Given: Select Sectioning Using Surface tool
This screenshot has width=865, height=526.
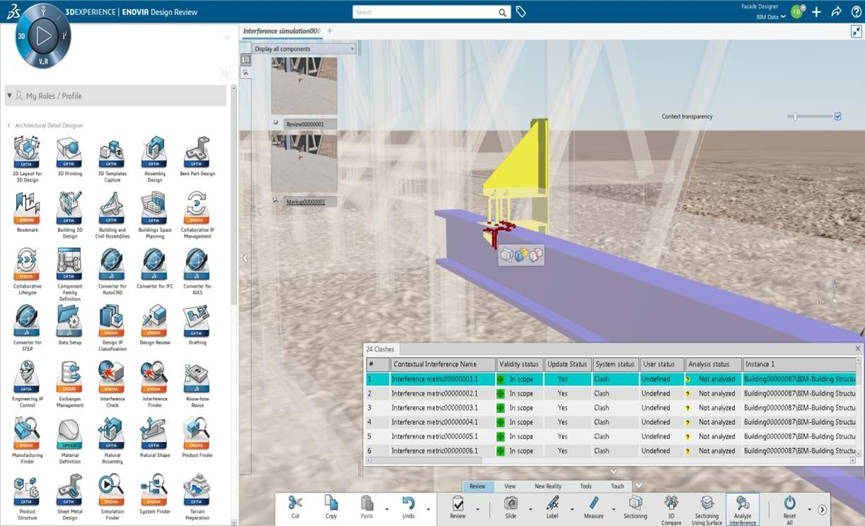Looking at the screenshot, I should pyautogui.click(x=707, y=509).
